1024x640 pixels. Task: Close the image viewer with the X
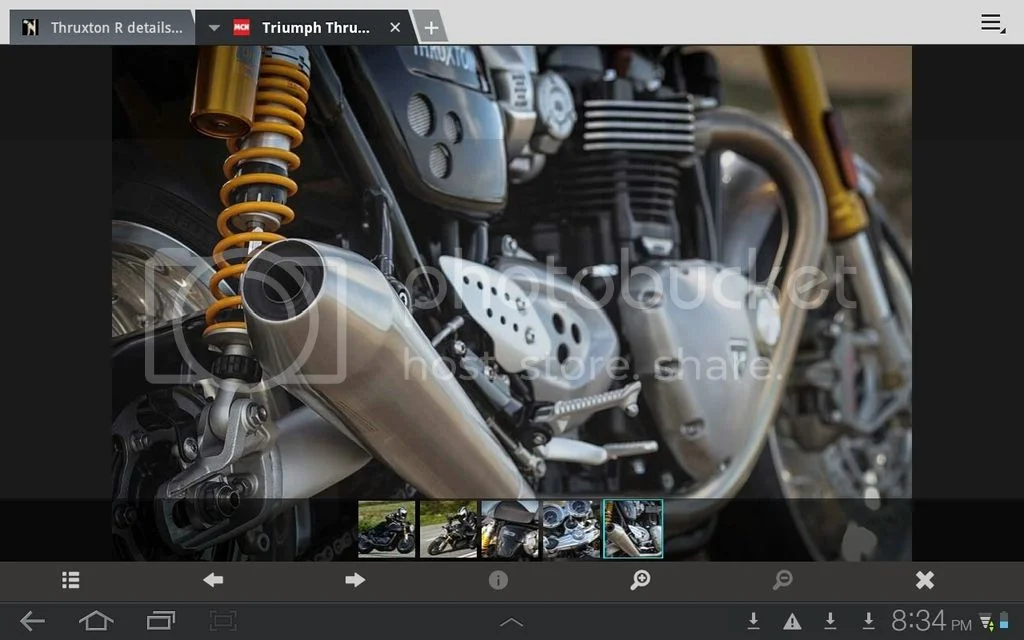(925, 580)
